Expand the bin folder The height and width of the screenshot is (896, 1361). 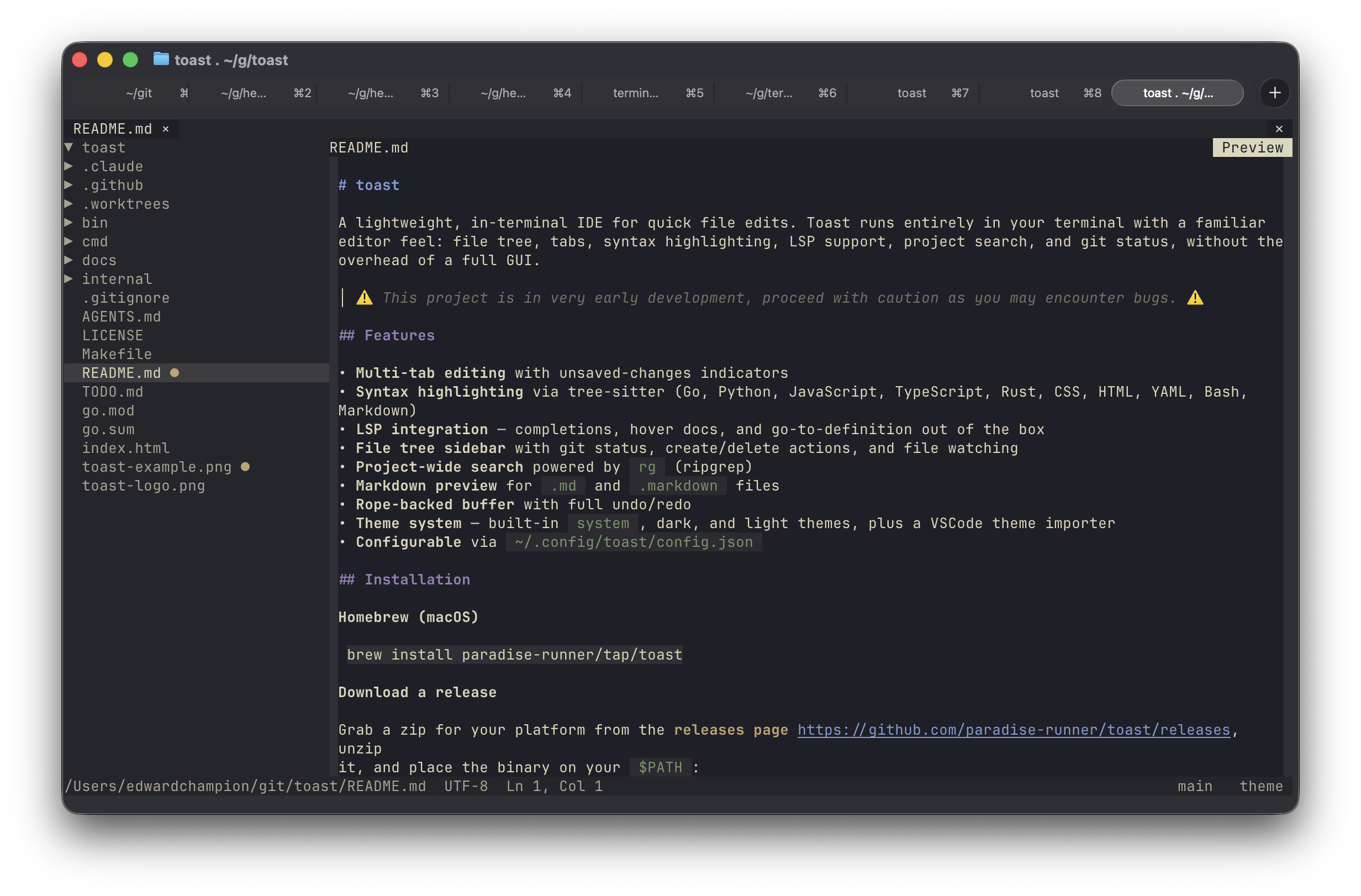click(x=68, y=223)
